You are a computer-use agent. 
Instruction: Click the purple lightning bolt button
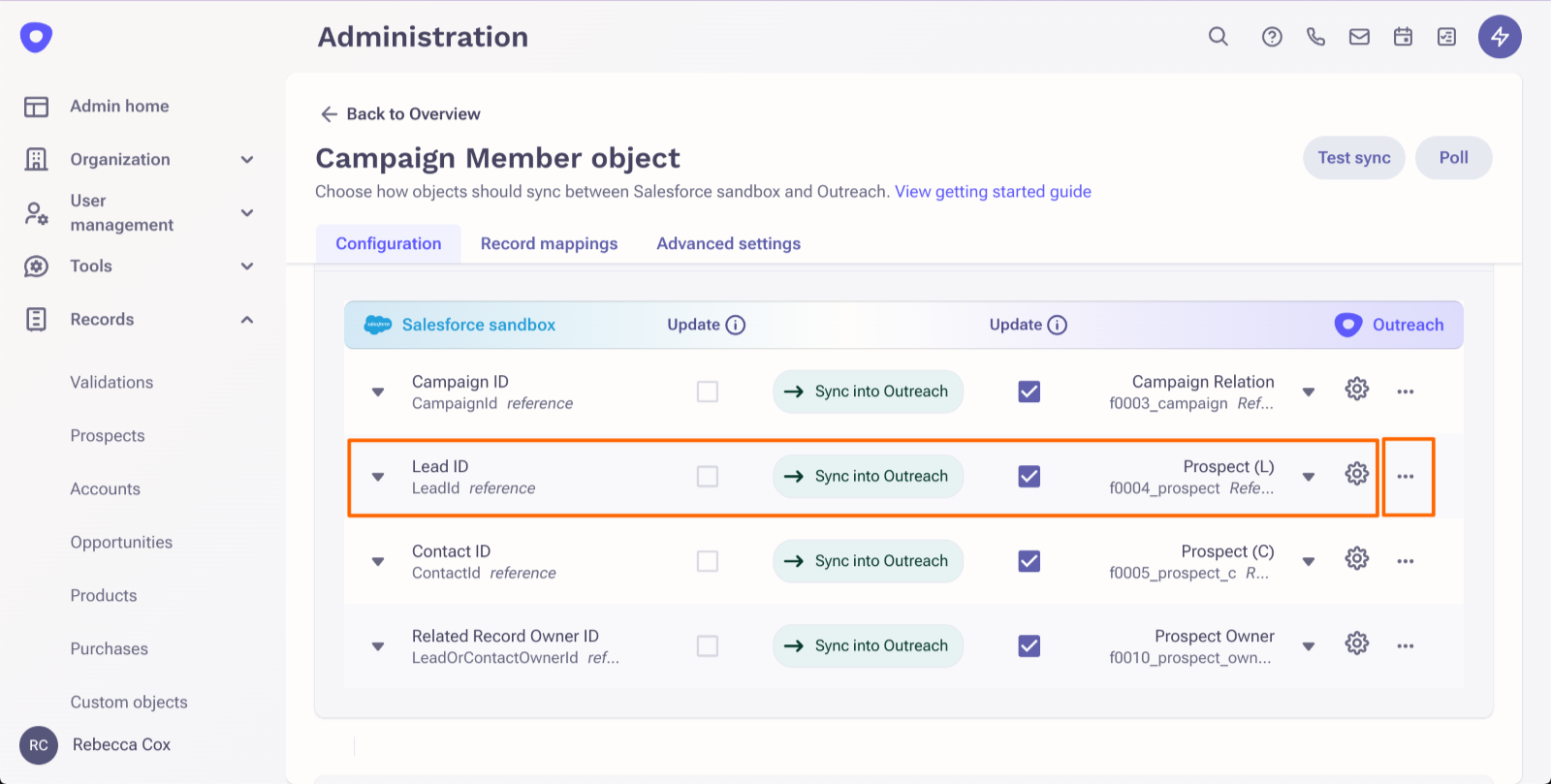(x=1500, y=37)
